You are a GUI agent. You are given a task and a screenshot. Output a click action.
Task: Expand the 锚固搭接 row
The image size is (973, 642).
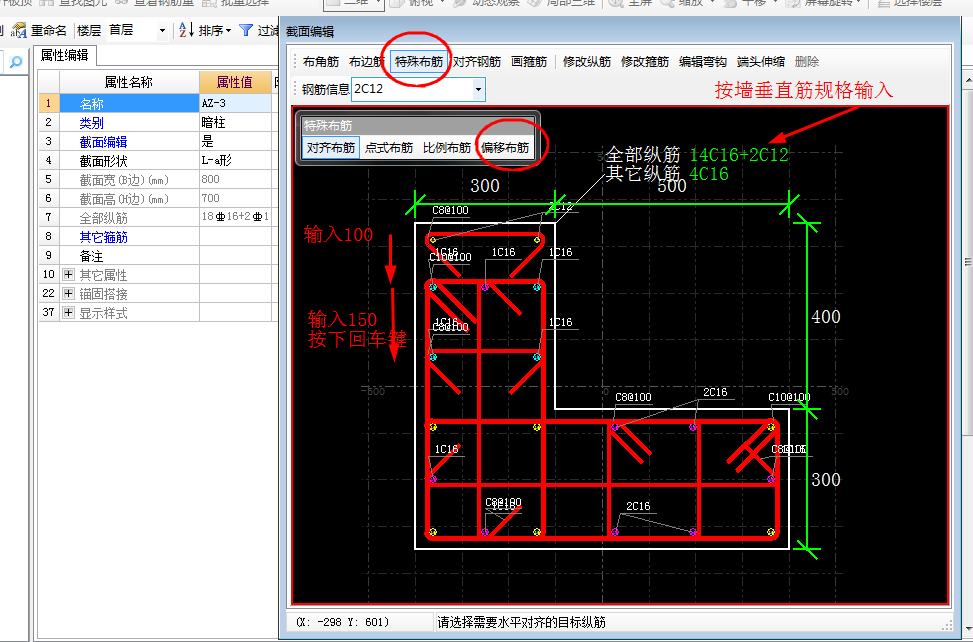68,293
